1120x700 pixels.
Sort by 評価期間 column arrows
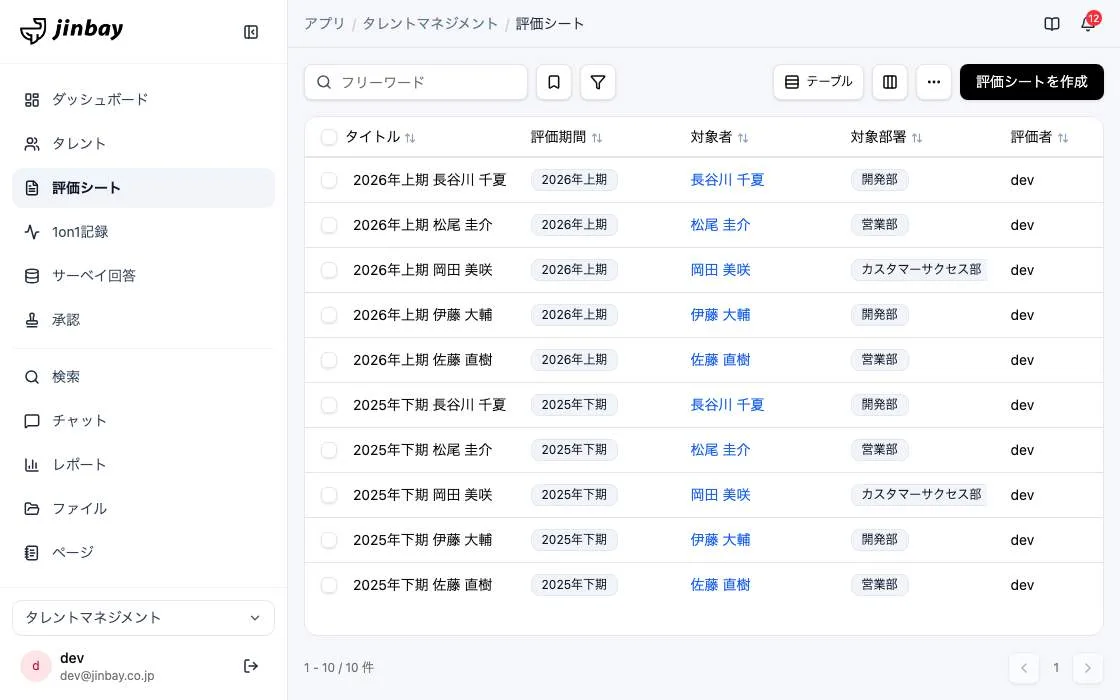(x=597, y=138)
